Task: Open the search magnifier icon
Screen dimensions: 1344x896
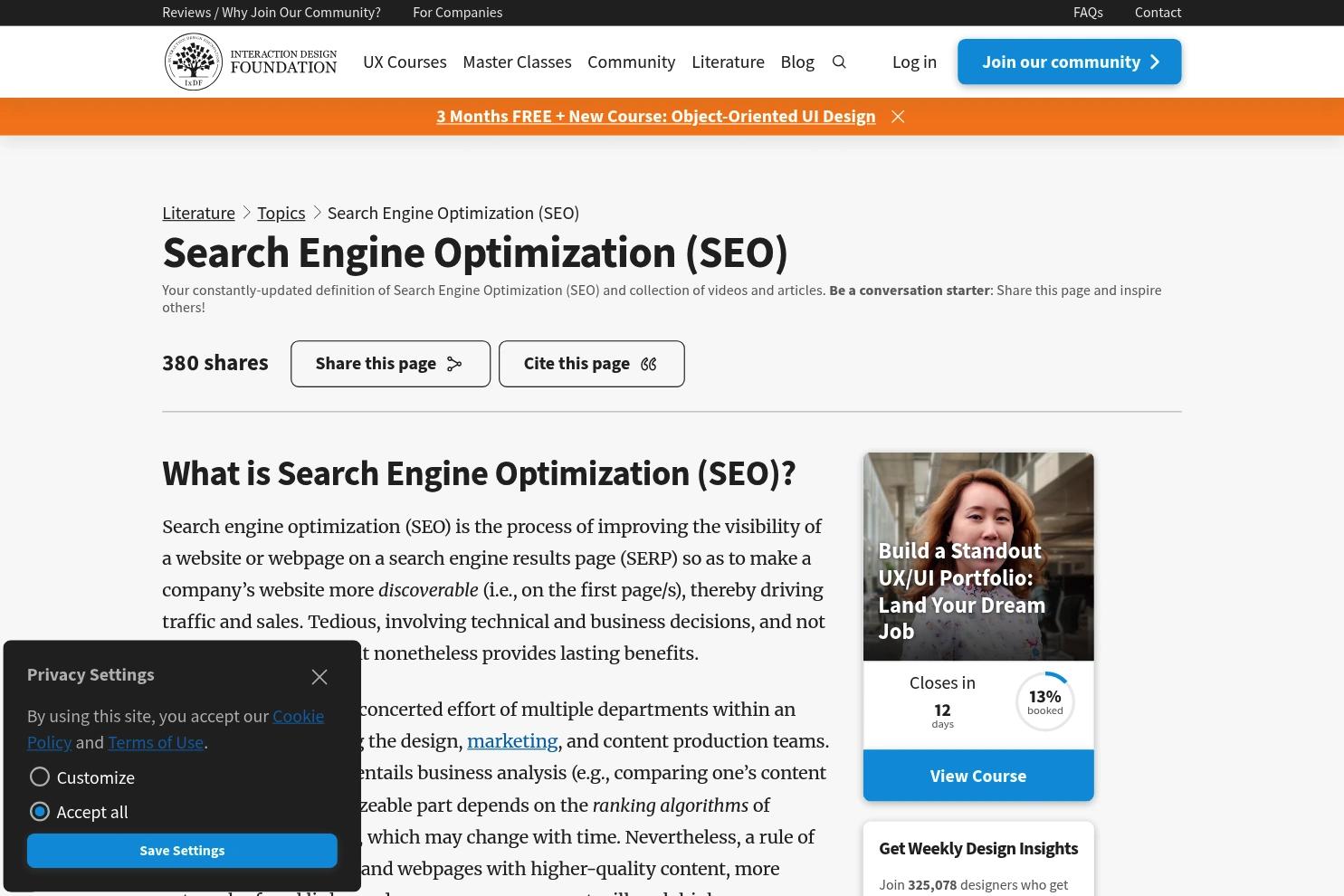Action: coord(839,62)
